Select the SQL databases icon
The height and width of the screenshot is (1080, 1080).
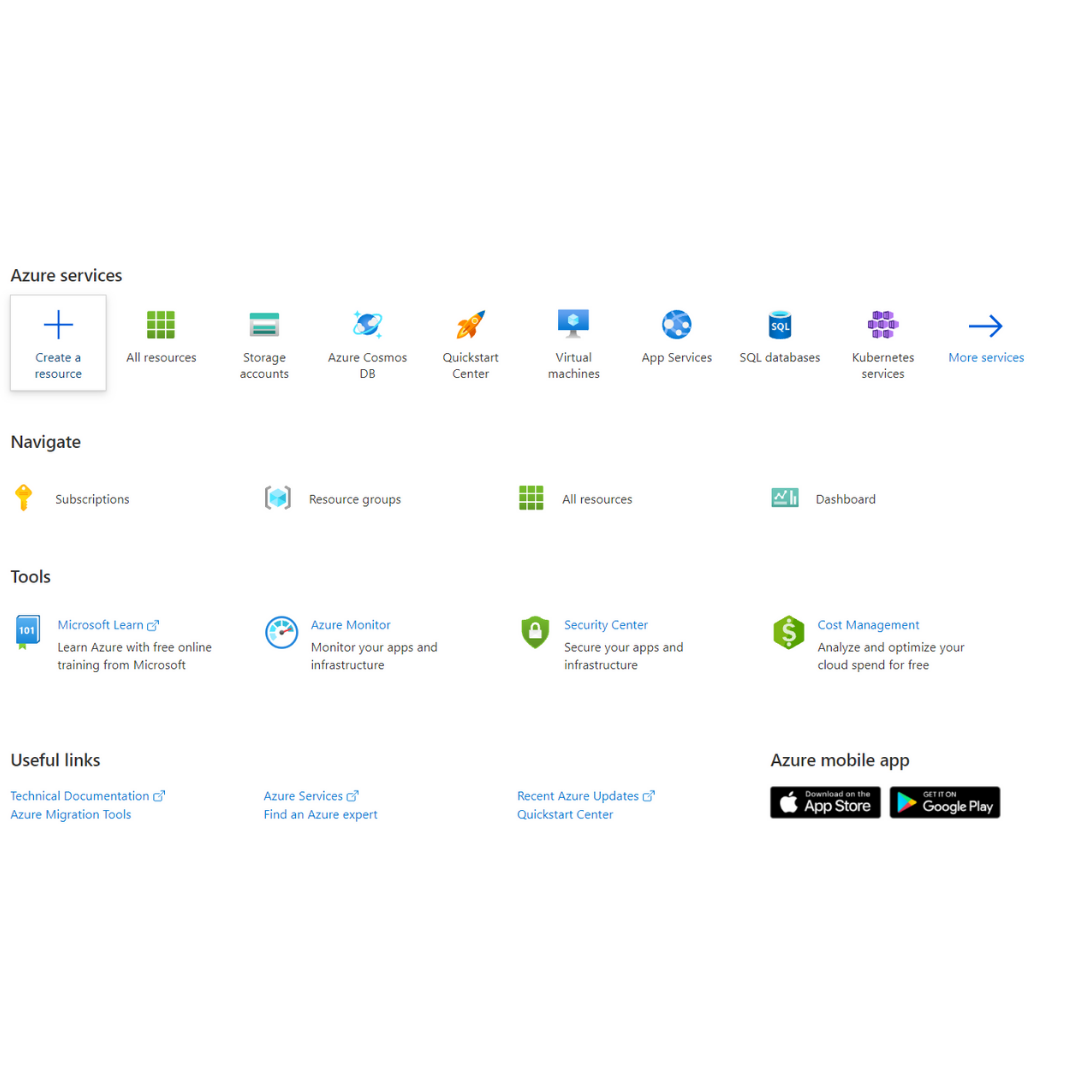coord(780,324)
